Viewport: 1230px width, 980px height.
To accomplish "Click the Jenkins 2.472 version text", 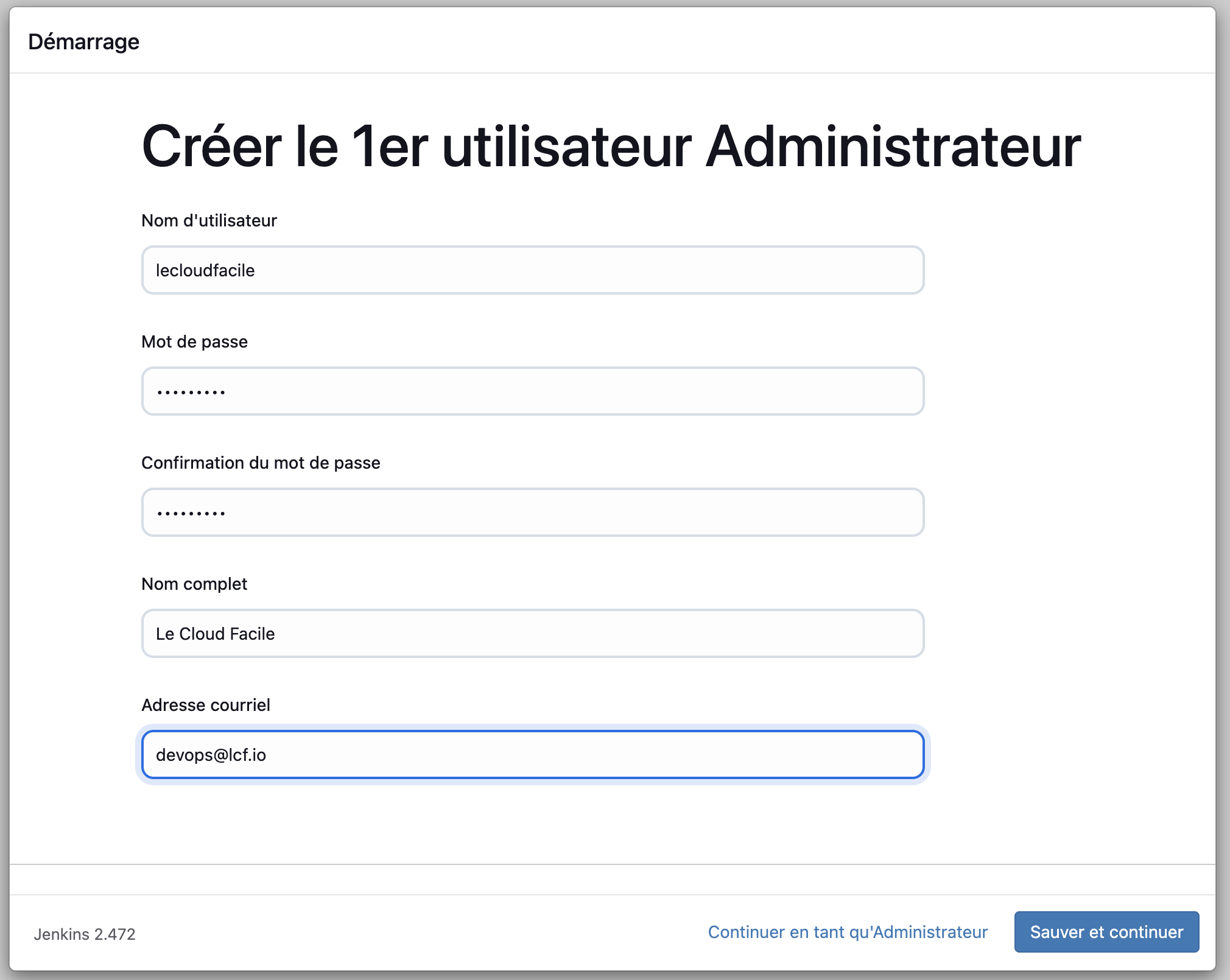I will click(x=85, y=934).
